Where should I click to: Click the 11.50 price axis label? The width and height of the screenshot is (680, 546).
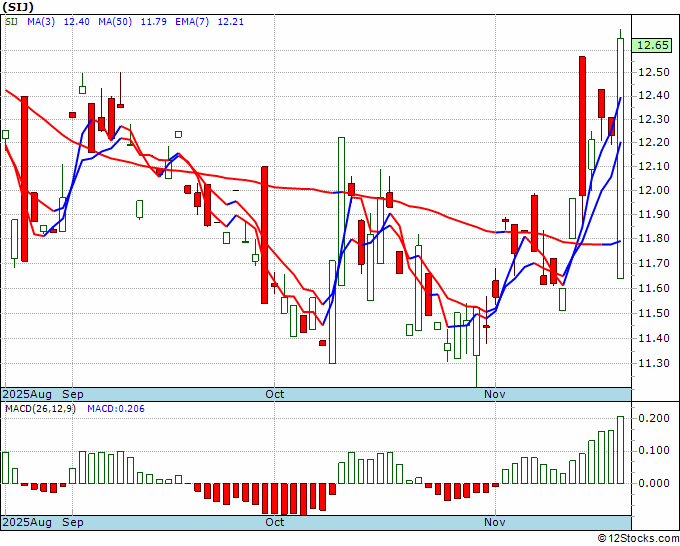(x=654, y=313)
